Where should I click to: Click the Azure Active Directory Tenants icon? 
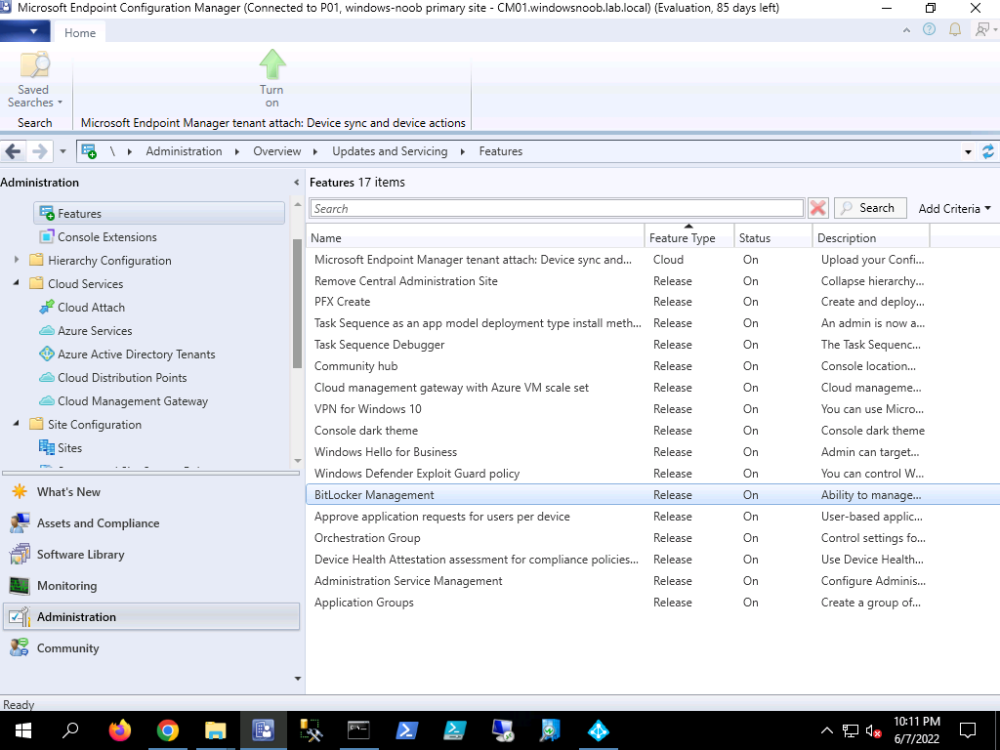tap(47, 354)
